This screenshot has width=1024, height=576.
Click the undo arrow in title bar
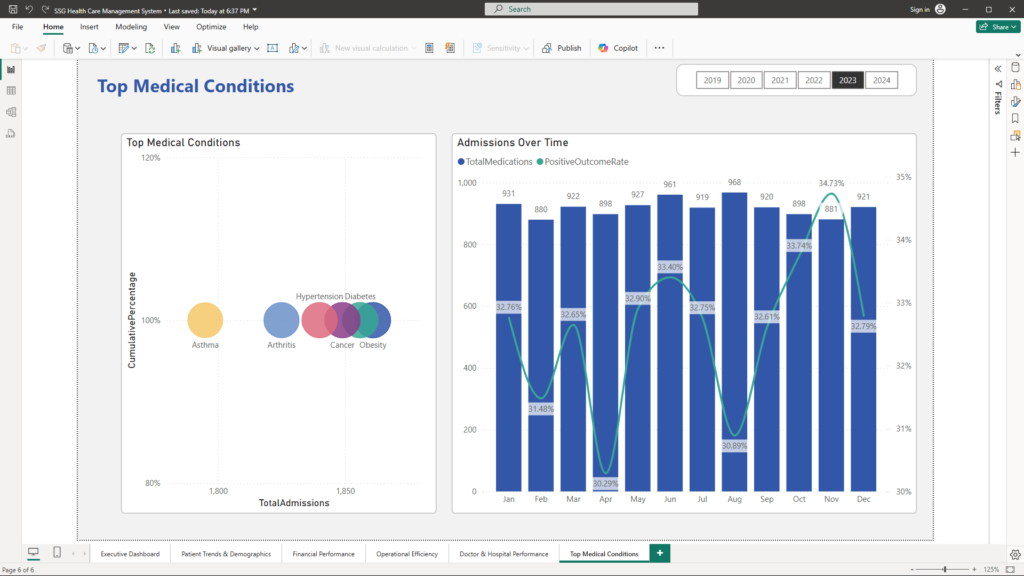point(29,9)
